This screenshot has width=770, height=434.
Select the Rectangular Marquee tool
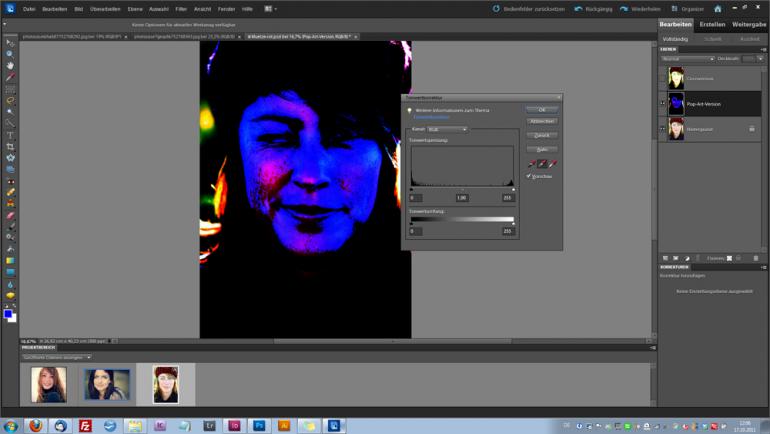click(10, 89)
